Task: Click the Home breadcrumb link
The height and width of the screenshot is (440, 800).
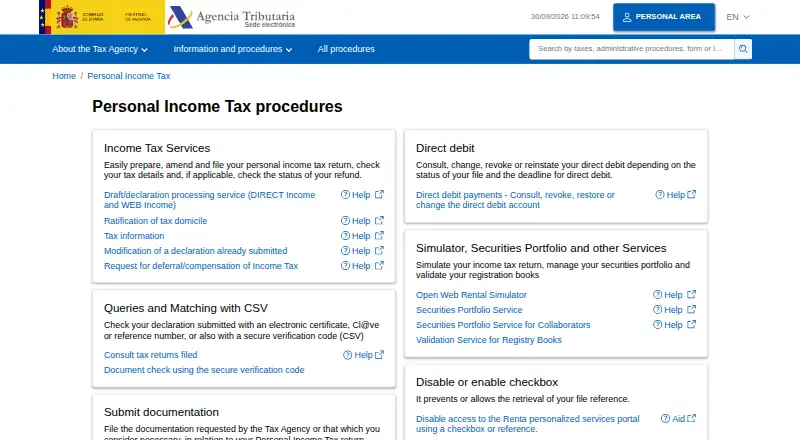Action: (64, 76)
